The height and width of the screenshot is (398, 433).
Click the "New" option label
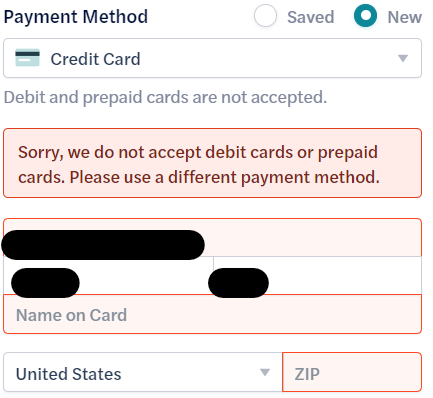tap(405, 17)
